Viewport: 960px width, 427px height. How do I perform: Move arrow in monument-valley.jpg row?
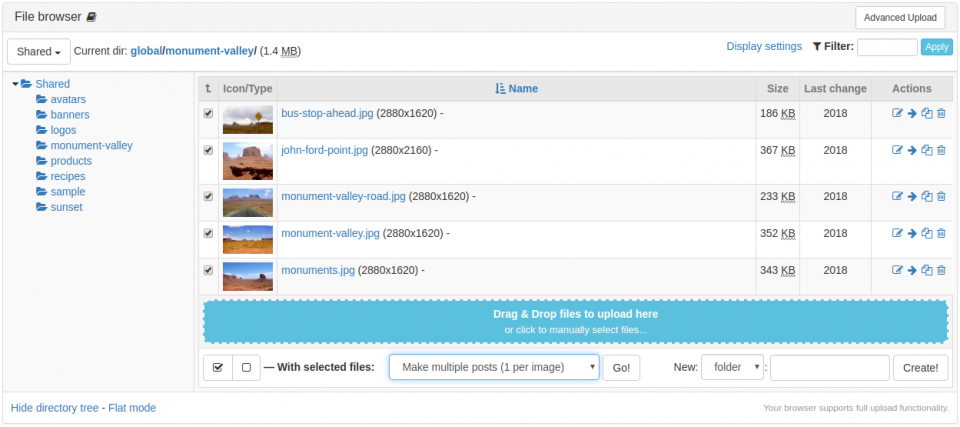(912, 233)
